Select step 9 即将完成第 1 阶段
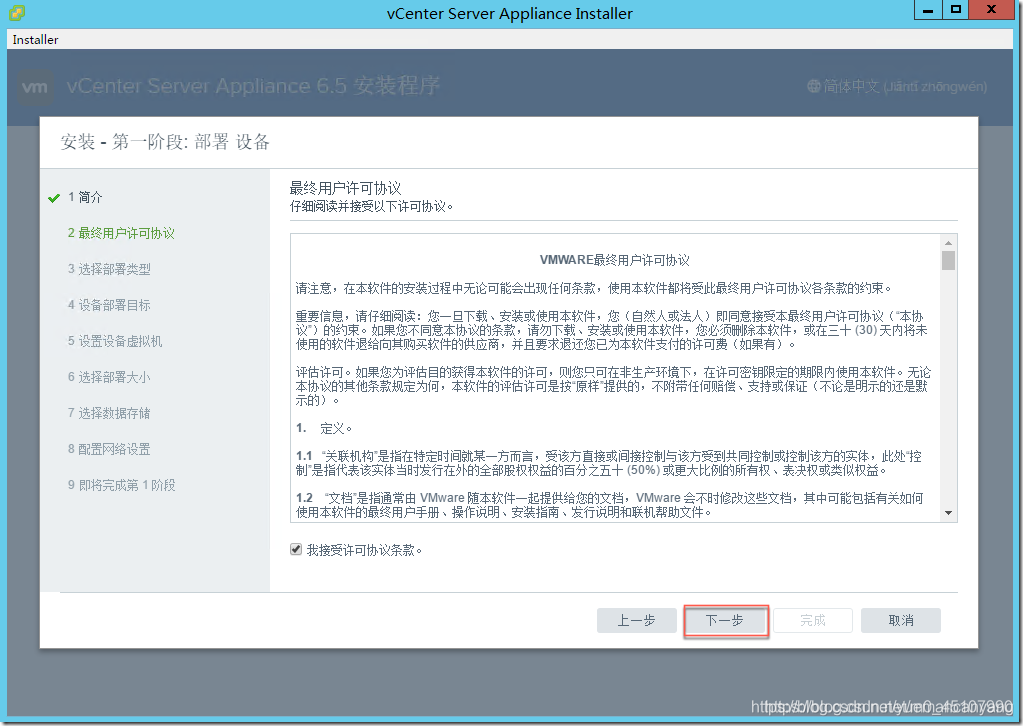1023x726 pixels. 122,485
